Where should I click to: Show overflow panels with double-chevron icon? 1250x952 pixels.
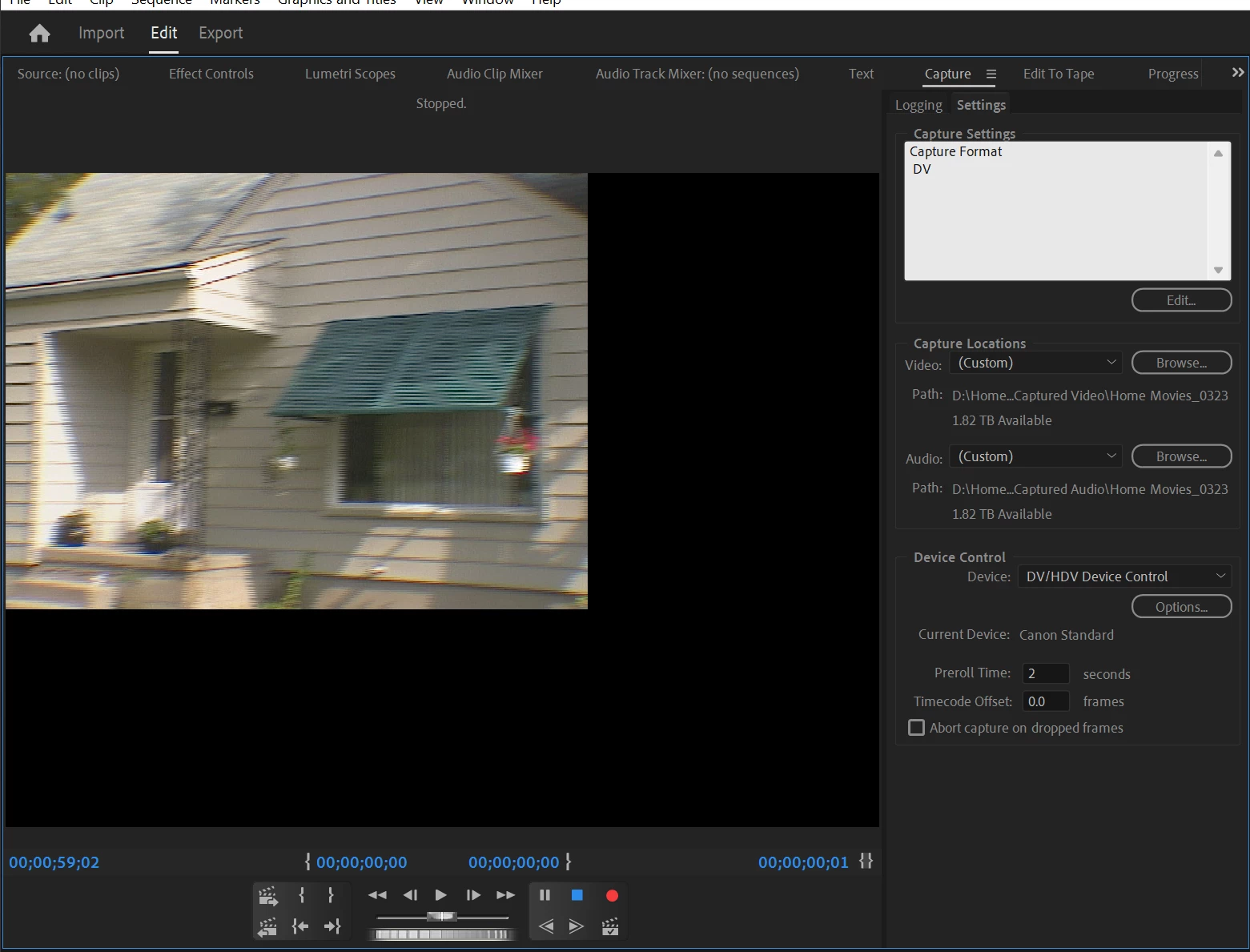(x=1238, y=73)
